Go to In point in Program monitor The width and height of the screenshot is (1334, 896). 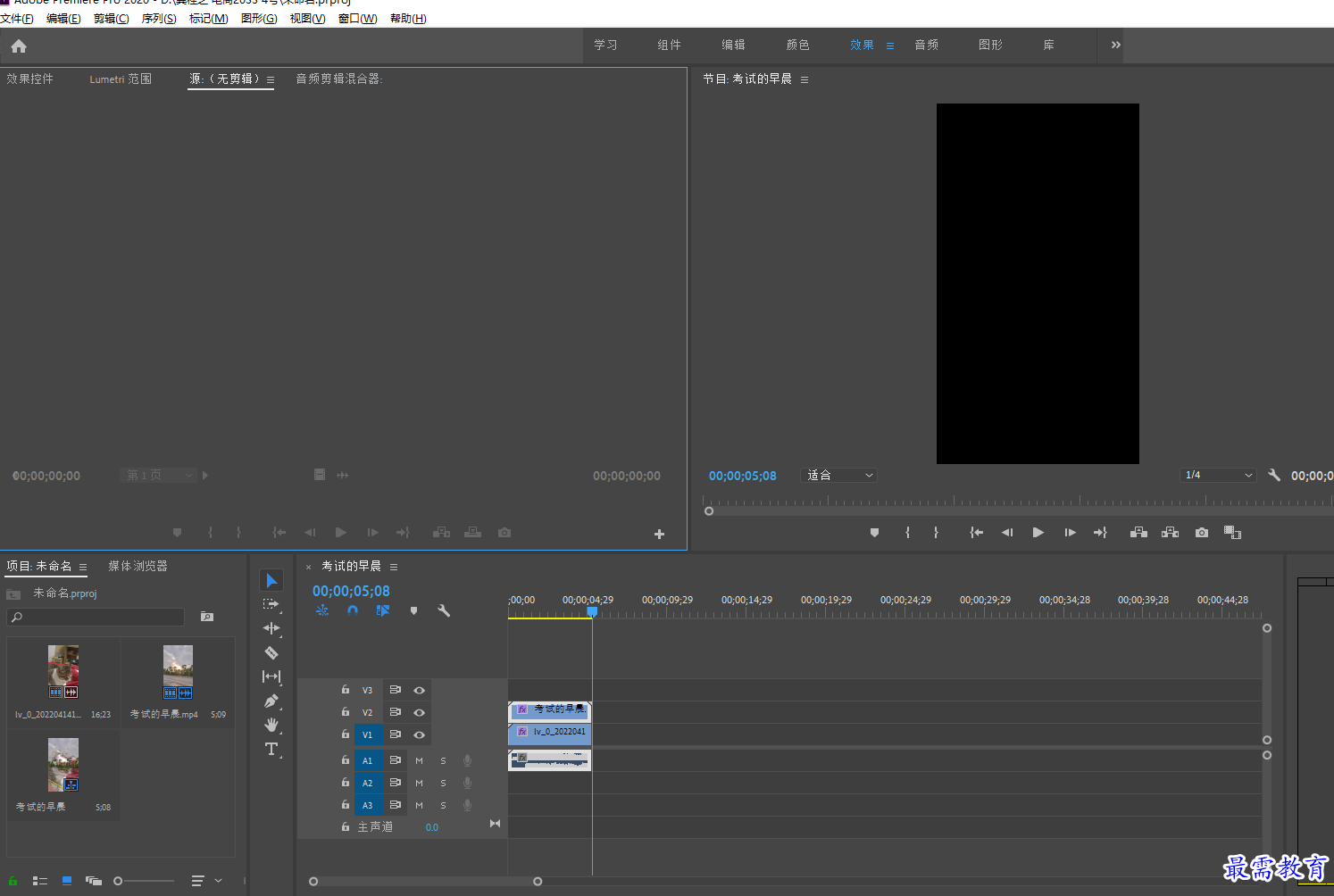point(976,533)
